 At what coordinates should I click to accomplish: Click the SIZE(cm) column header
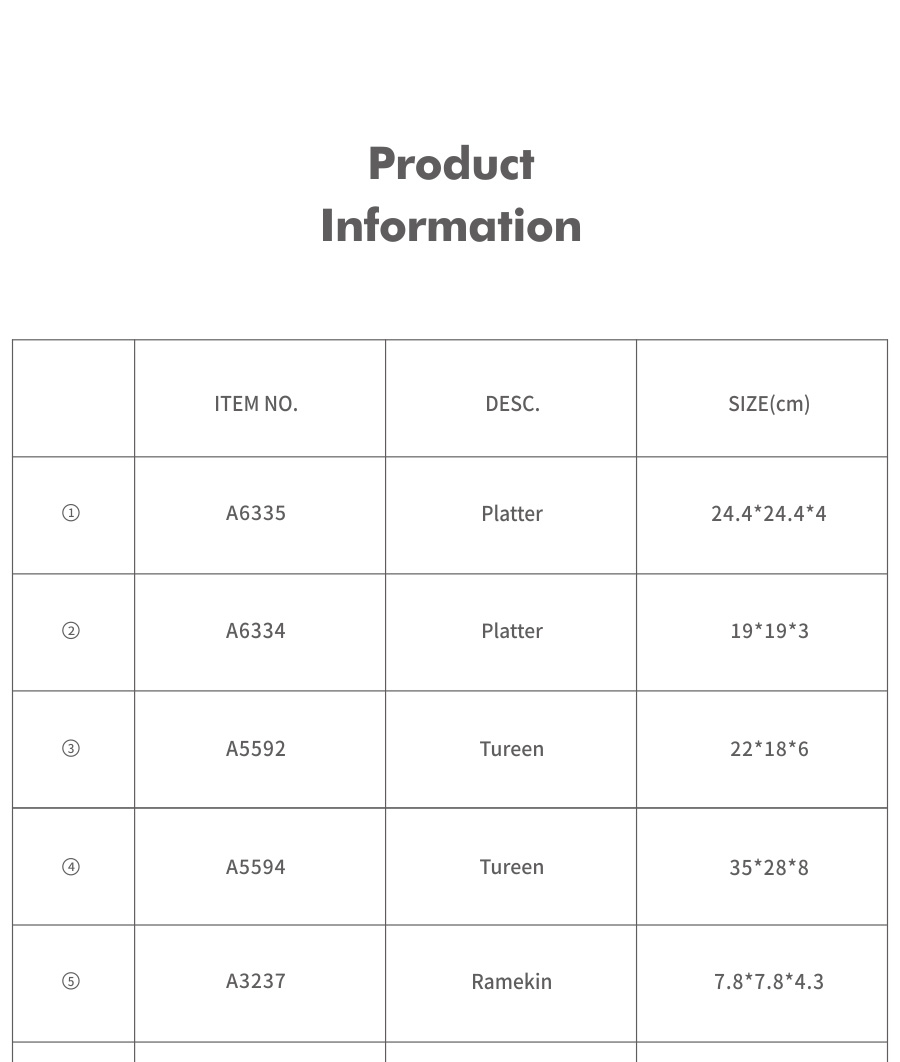pos(769,404)
